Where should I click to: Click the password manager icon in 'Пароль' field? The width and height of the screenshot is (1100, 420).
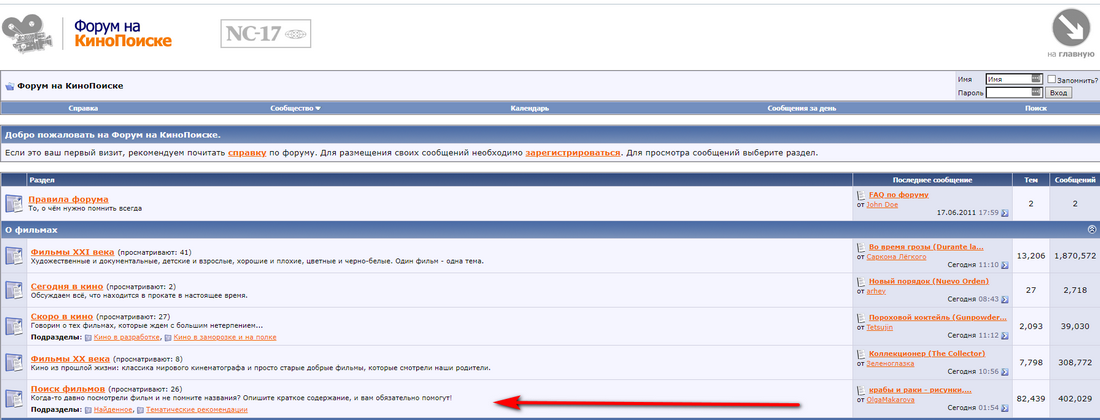pyautogui.click(x=1037, y=92)
